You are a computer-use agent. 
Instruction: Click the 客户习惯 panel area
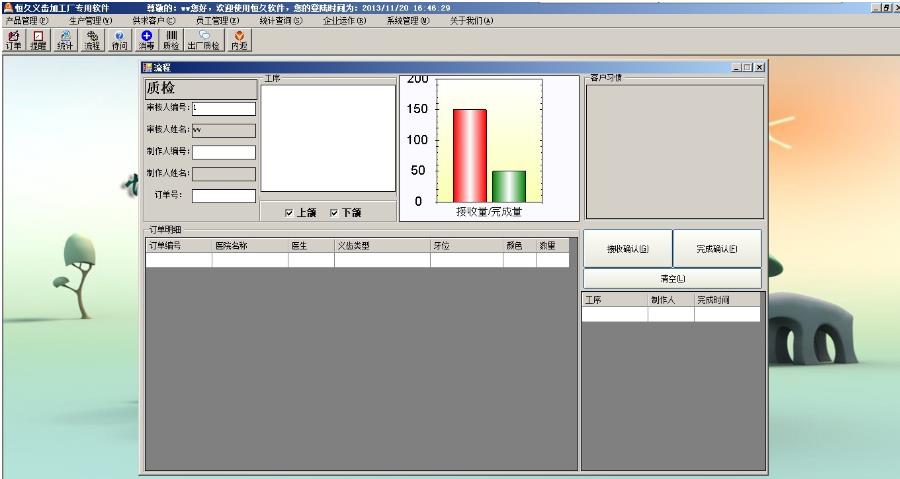click(x=674, y=151)
